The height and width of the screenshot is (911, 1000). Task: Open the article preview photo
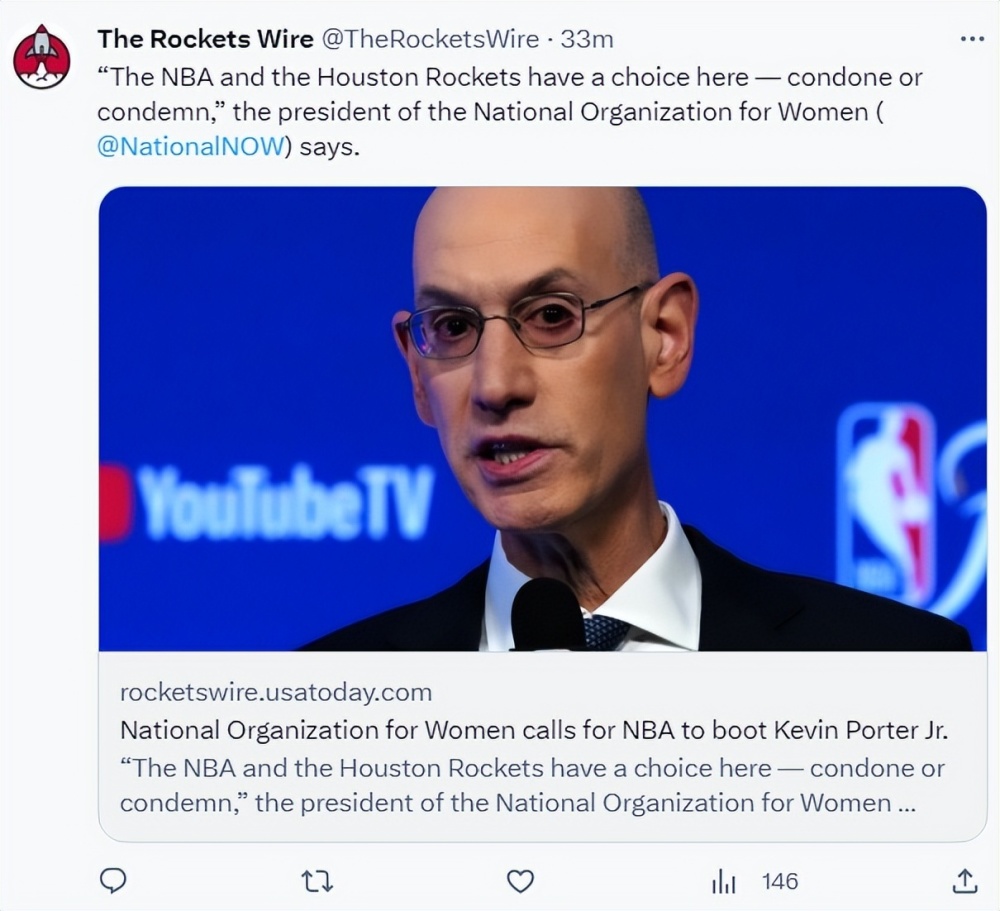click(x=542, y=418)
